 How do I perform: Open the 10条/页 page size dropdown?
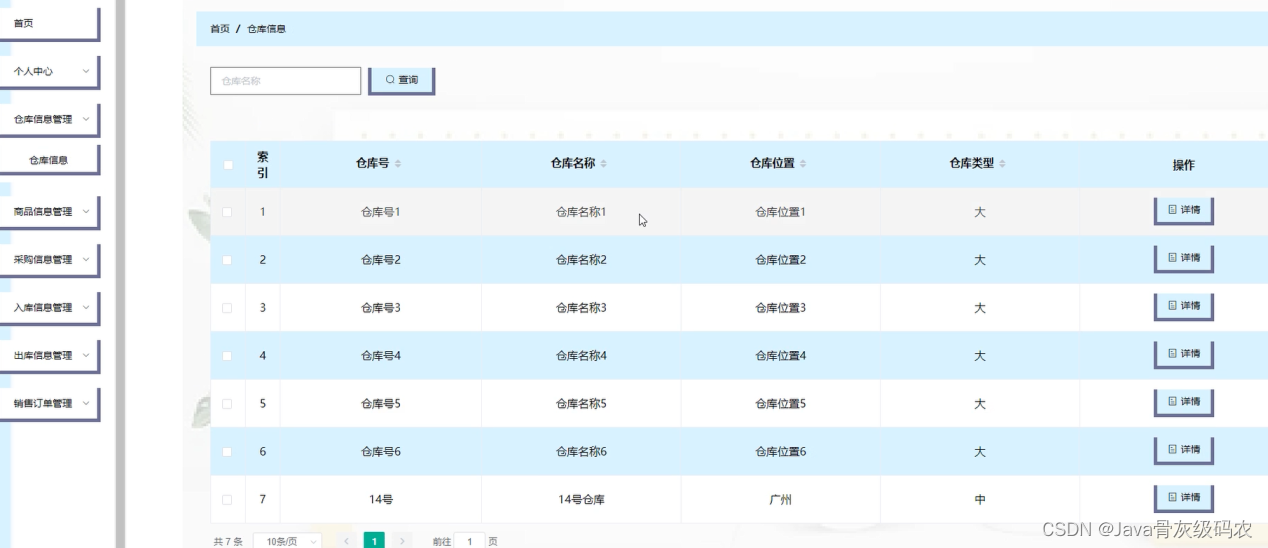click(x=288, y=541)
